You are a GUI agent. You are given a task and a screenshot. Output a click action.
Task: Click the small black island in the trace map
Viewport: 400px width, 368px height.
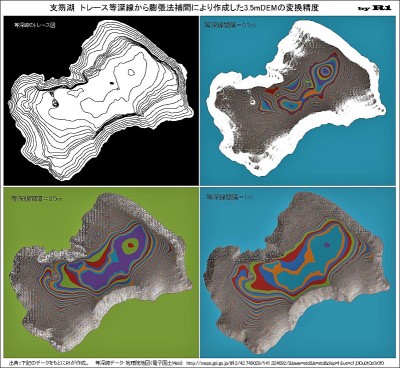tap(112, 82)
